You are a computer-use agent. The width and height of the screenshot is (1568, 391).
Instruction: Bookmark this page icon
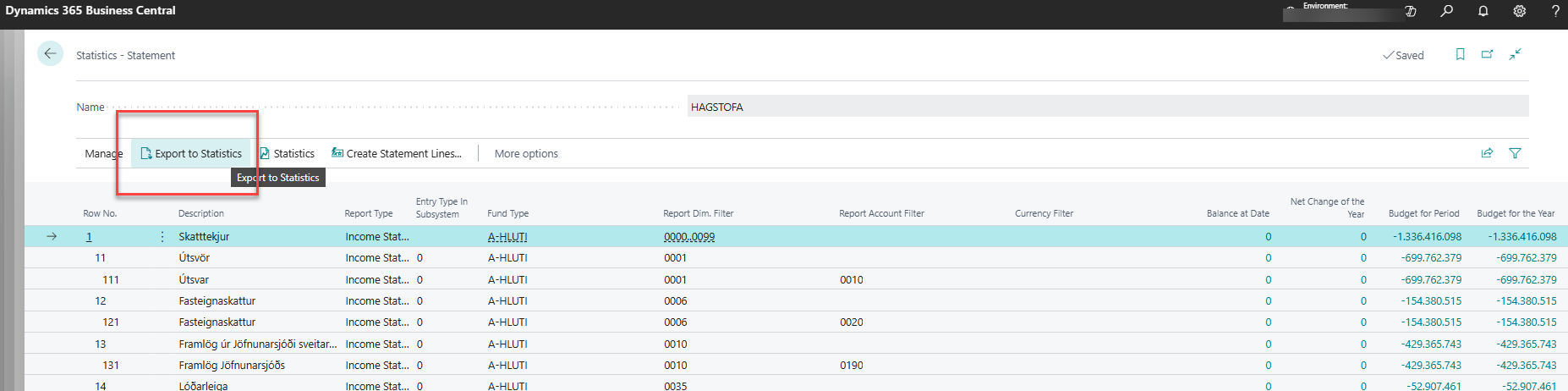tap(1460, 54)
